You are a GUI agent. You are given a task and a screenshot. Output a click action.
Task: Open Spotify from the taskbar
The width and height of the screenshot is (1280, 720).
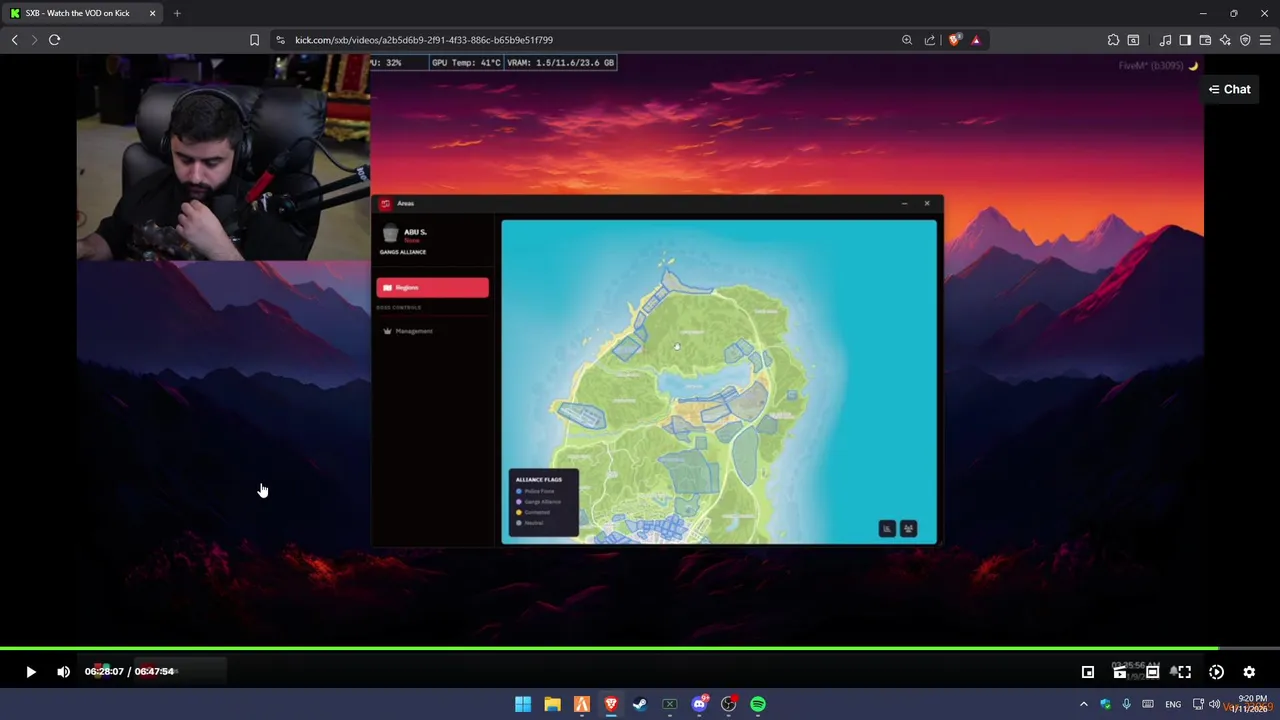(x=758, y=705)
